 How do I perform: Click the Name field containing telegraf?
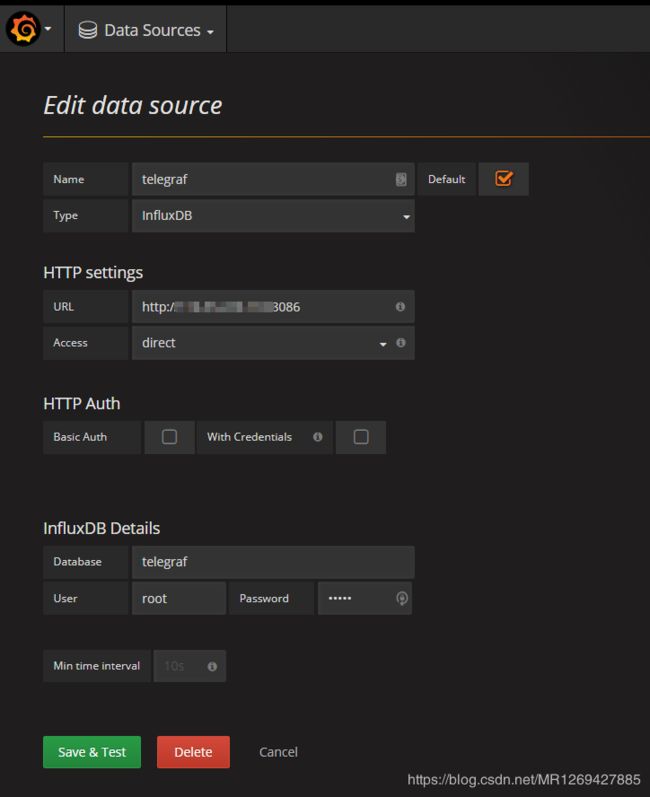point(273,179)
